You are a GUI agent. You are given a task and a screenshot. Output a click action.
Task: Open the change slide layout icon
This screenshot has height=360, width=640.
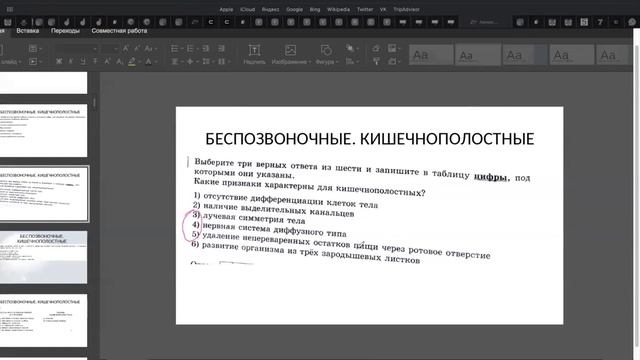35,49
